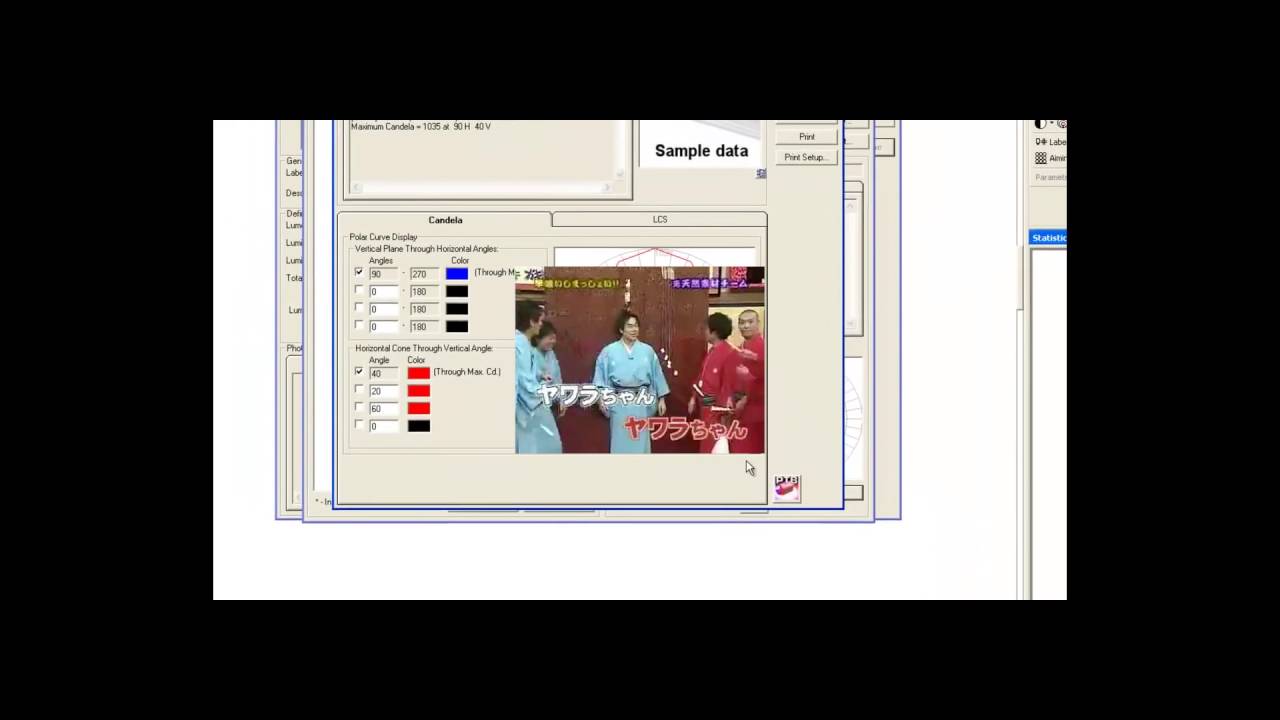Click the polar curve plot preview

[x=655, y=257]
